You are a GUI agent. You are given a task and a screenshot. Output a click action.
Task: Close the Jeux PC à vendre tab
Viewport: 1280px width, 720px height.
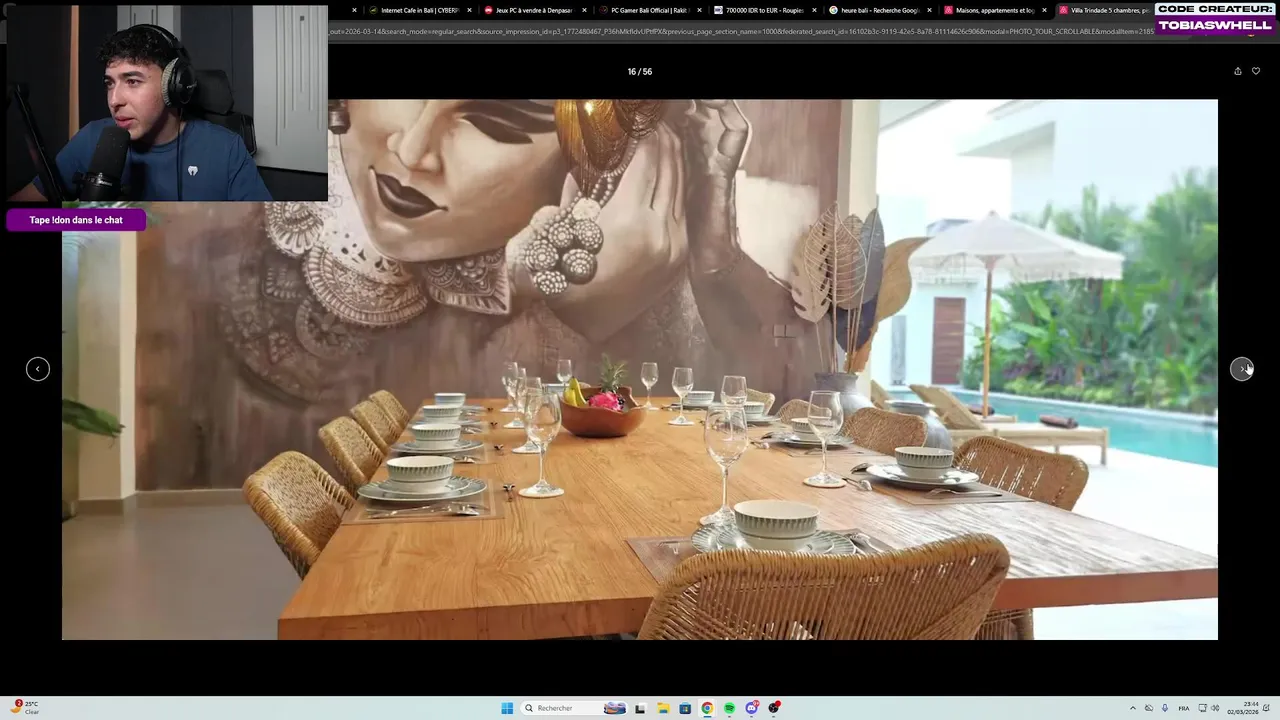(x=584, y=10)
